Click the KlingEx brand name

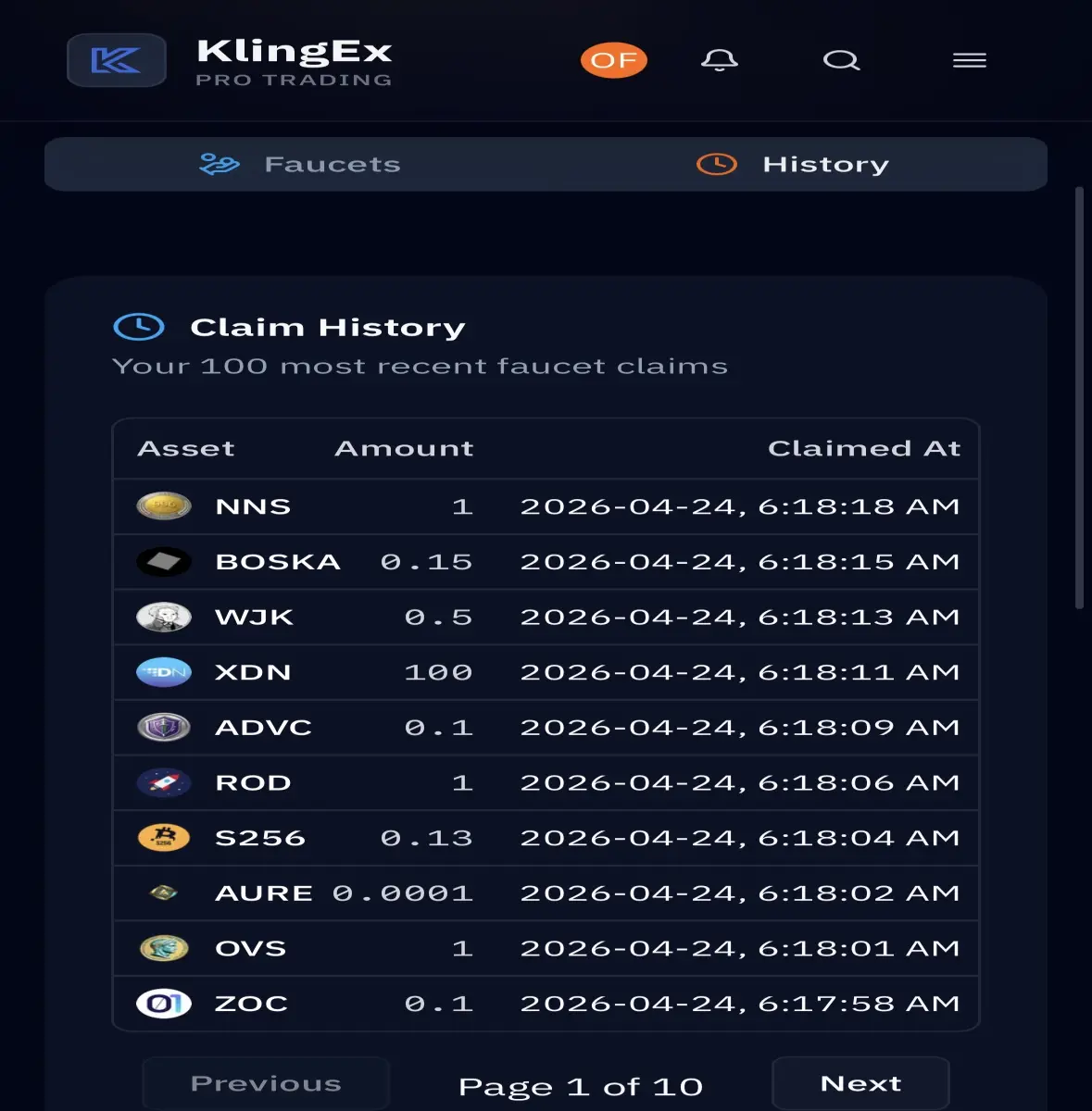pyautogui.click(x=295, y=51)
